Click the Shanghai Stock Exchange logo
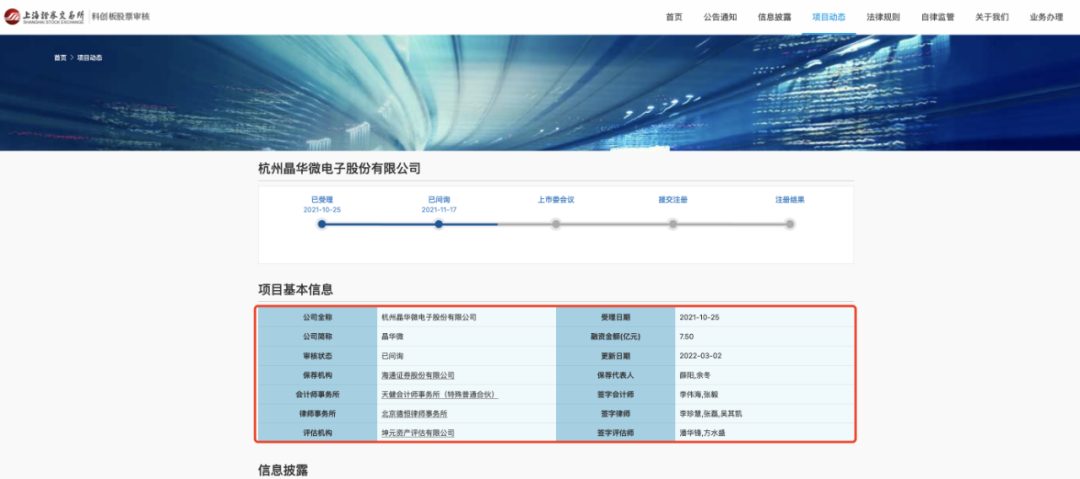Image resolution: width=1080 pixels, height=479 pixels. click(x=45, y=17)
